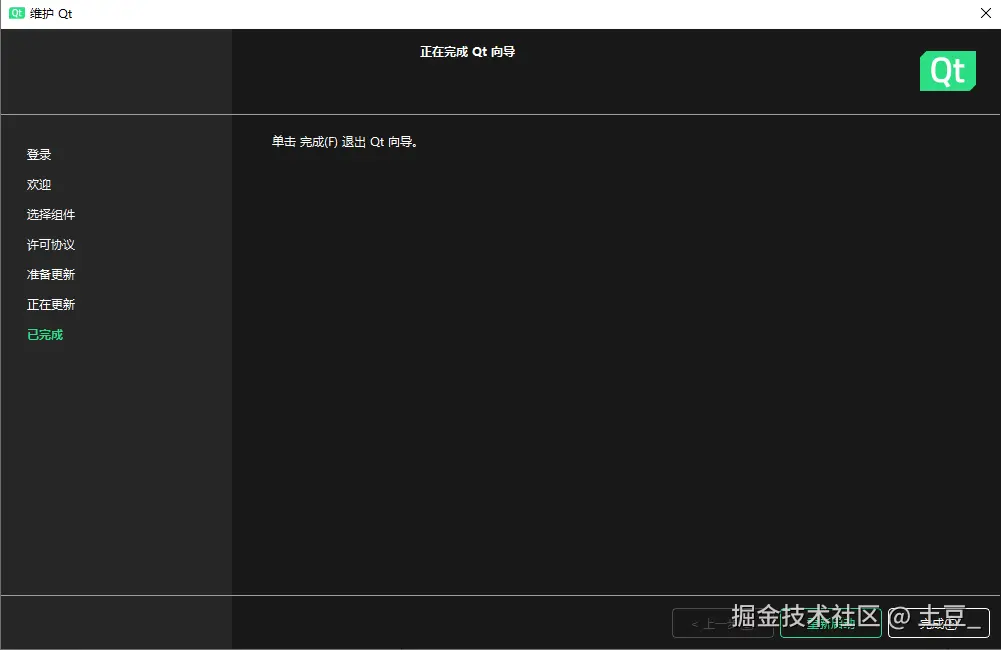Close the 维护 Qt window

[986, 13]
